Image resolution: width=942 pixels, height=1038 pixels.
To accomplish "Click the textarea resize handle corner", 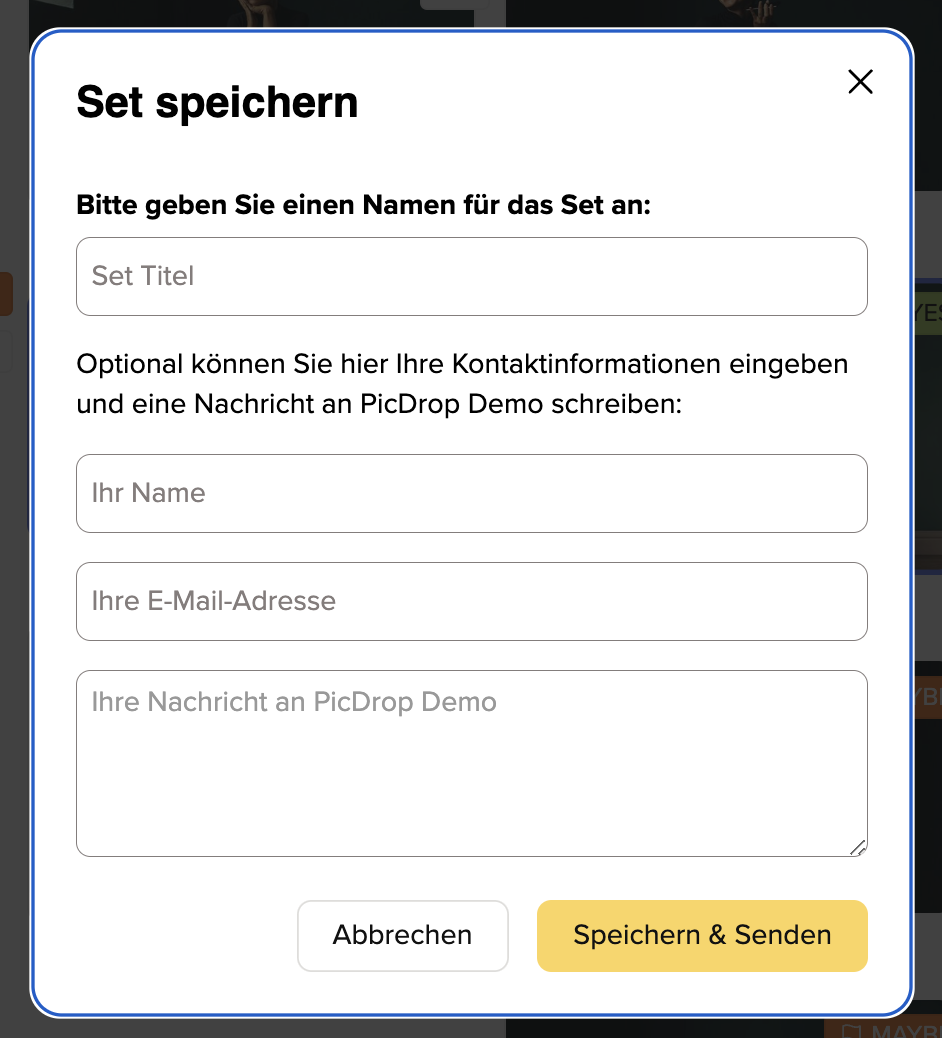I will (x=859, y=848).
